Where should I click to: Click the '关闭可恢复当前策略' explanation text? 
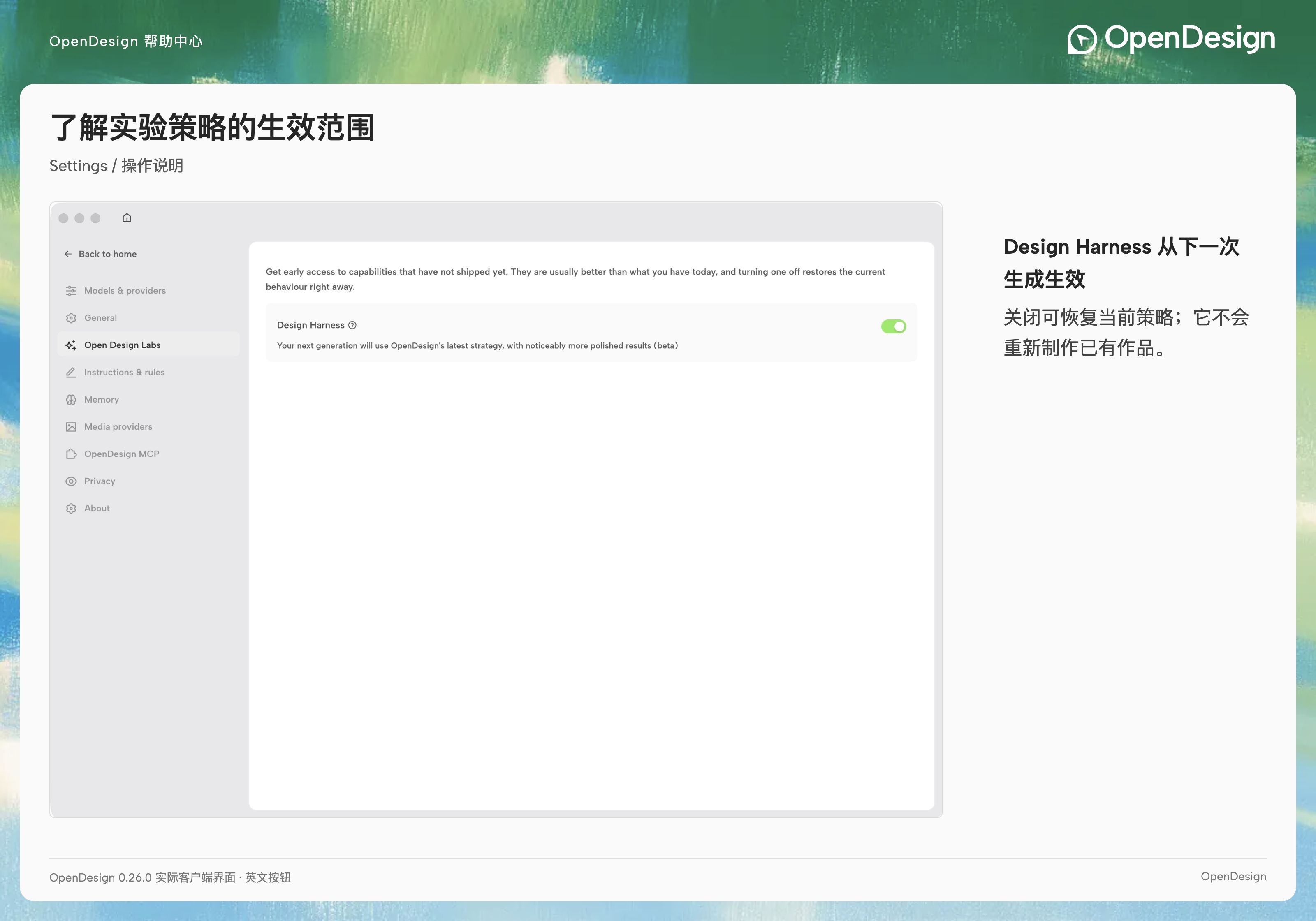(x=1126, y=332)
